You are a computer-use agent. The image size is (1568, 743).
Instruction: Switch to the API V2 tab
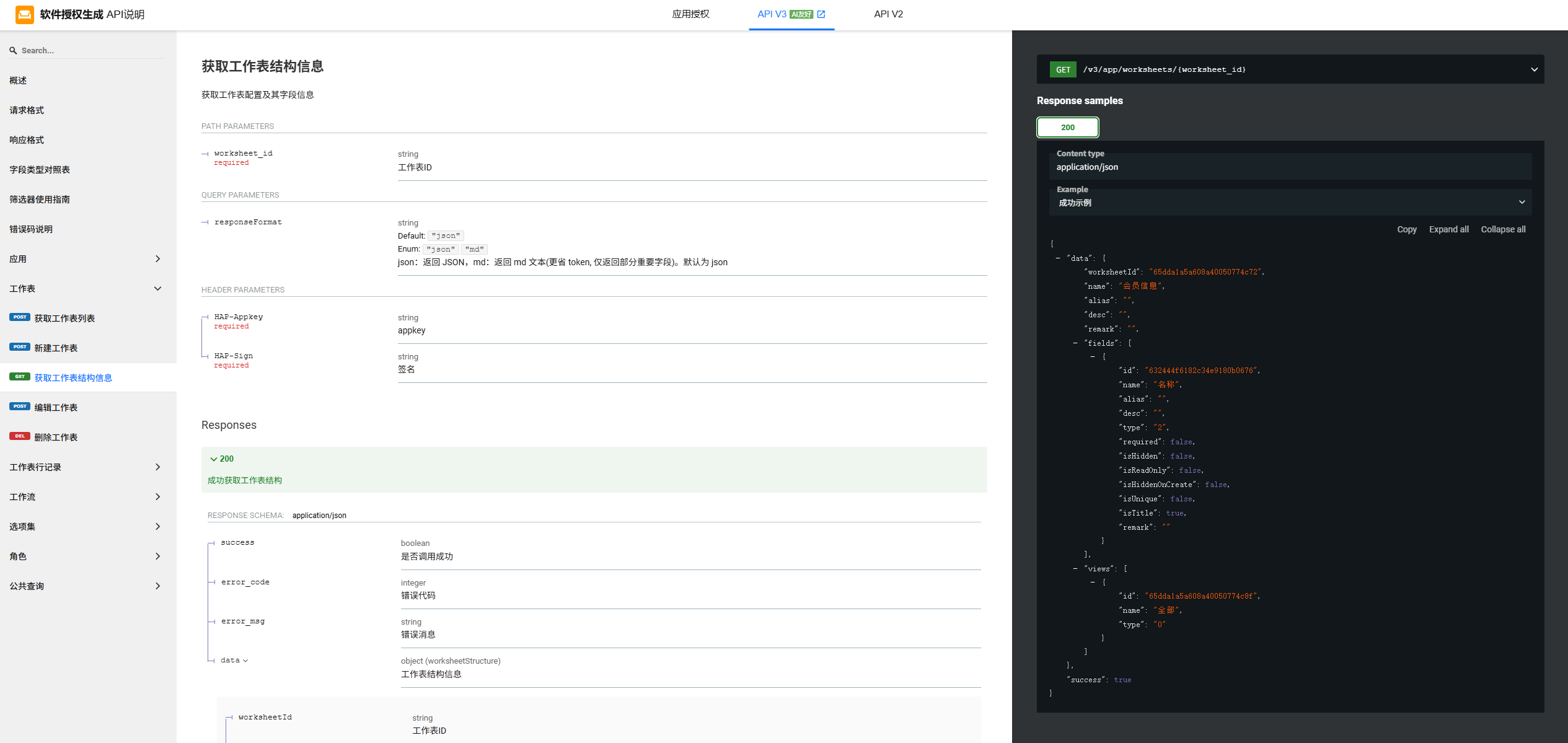pos(888,14)
